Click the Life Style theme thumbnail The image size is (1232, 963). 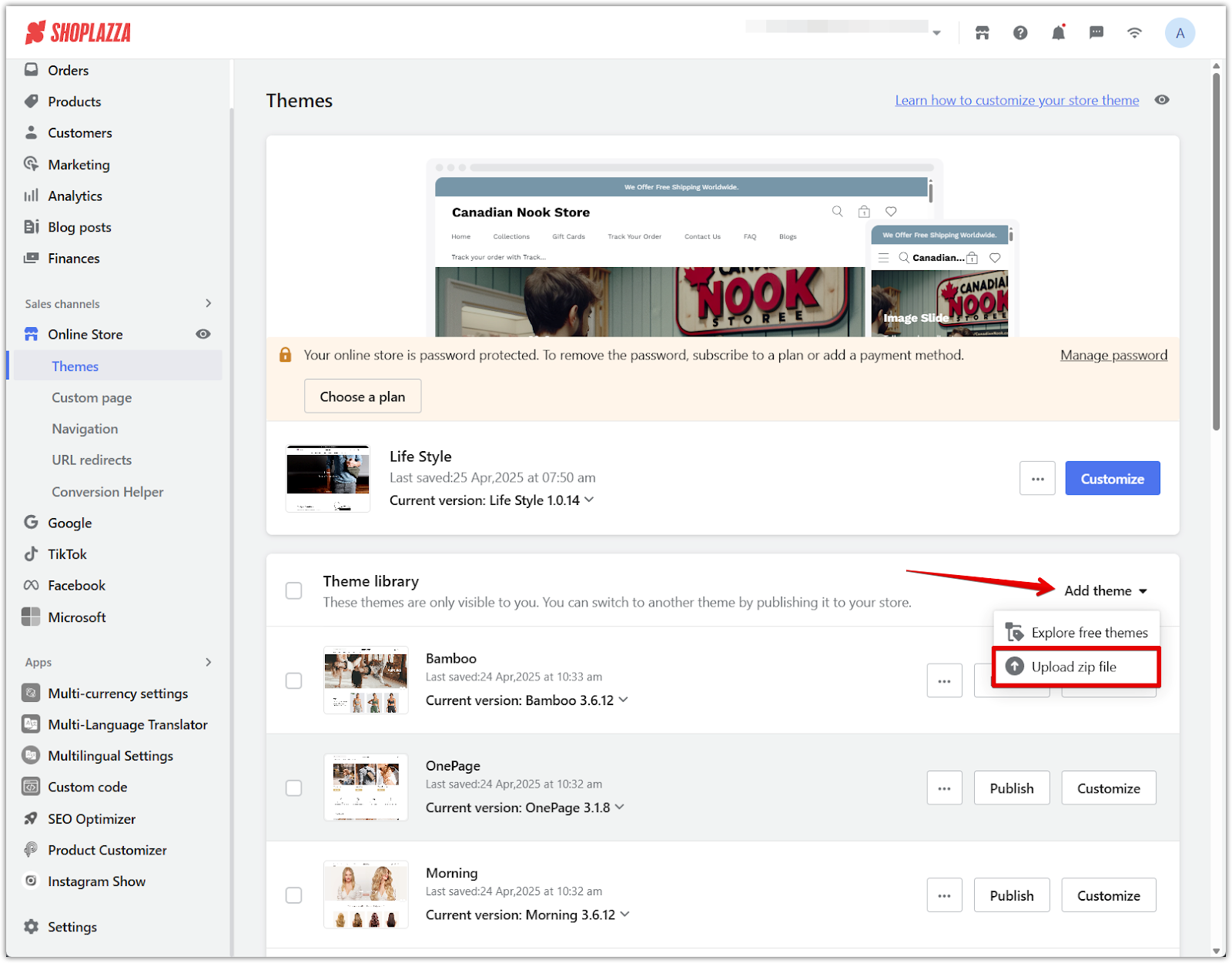(328, 478)
